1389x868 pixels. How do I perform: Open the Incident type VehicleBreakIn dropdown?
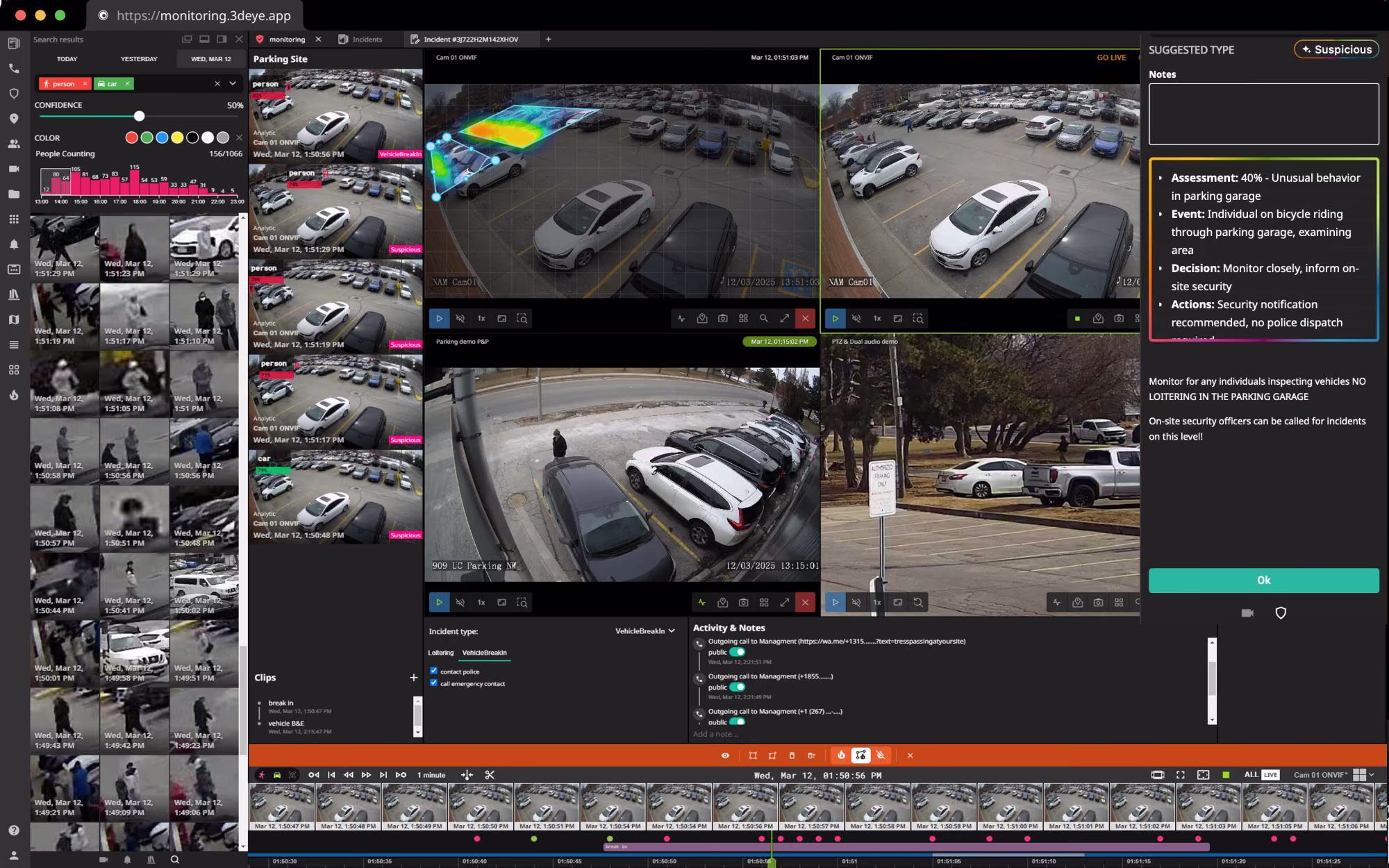coord(644,631)
